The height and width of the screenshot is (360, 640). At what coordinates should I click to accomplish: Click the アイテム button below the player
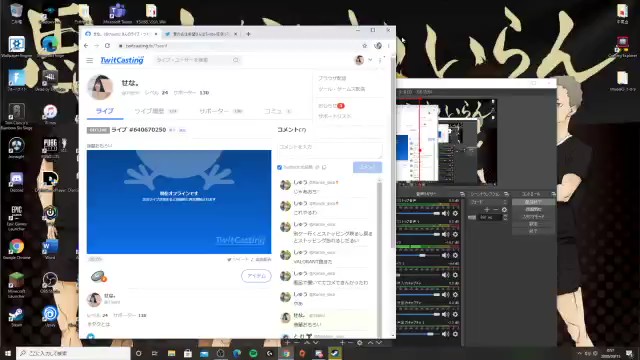256,276
